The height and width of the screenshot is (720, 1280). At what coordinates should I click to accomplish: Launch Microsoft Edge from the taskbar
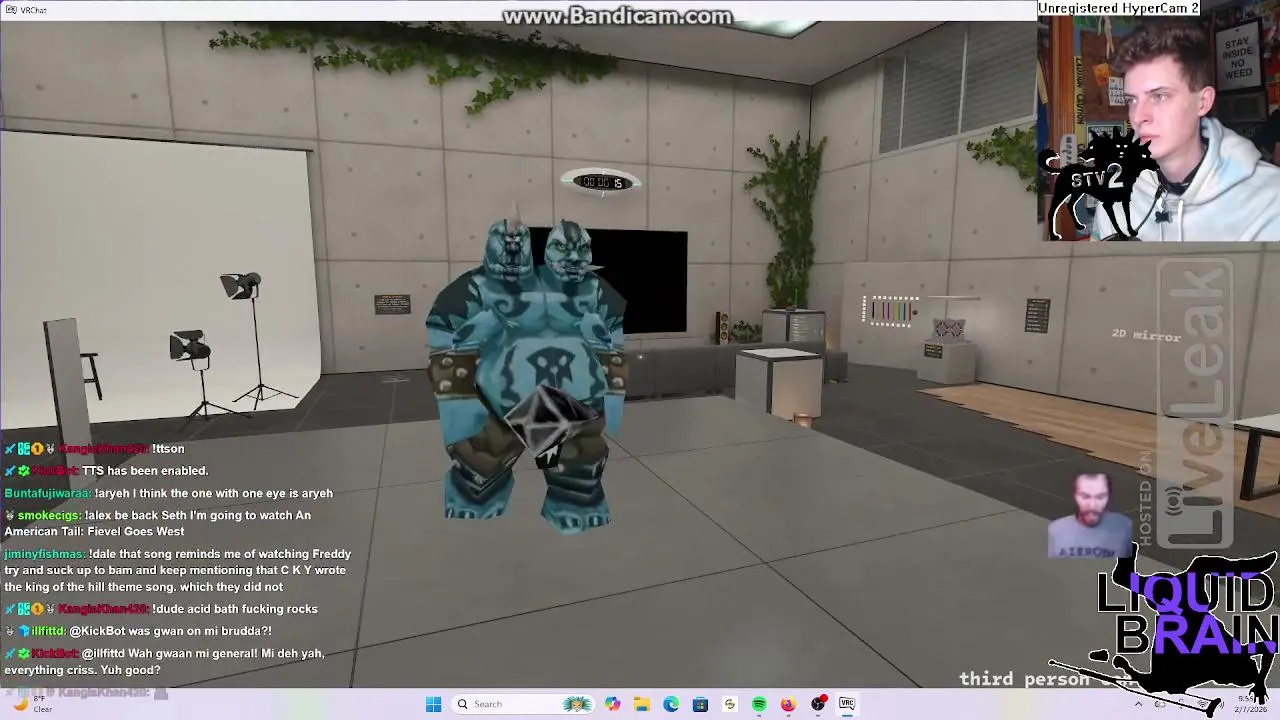(x=671, y=704)
